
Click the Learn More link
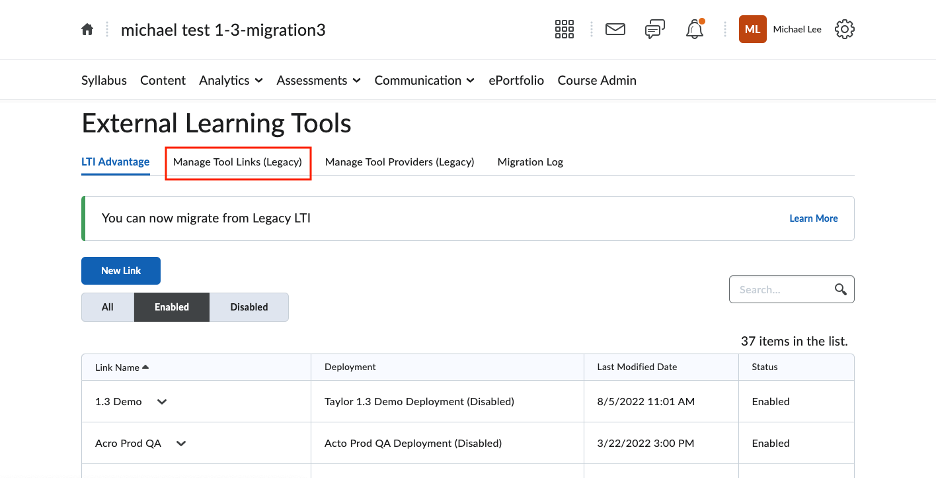814,218
